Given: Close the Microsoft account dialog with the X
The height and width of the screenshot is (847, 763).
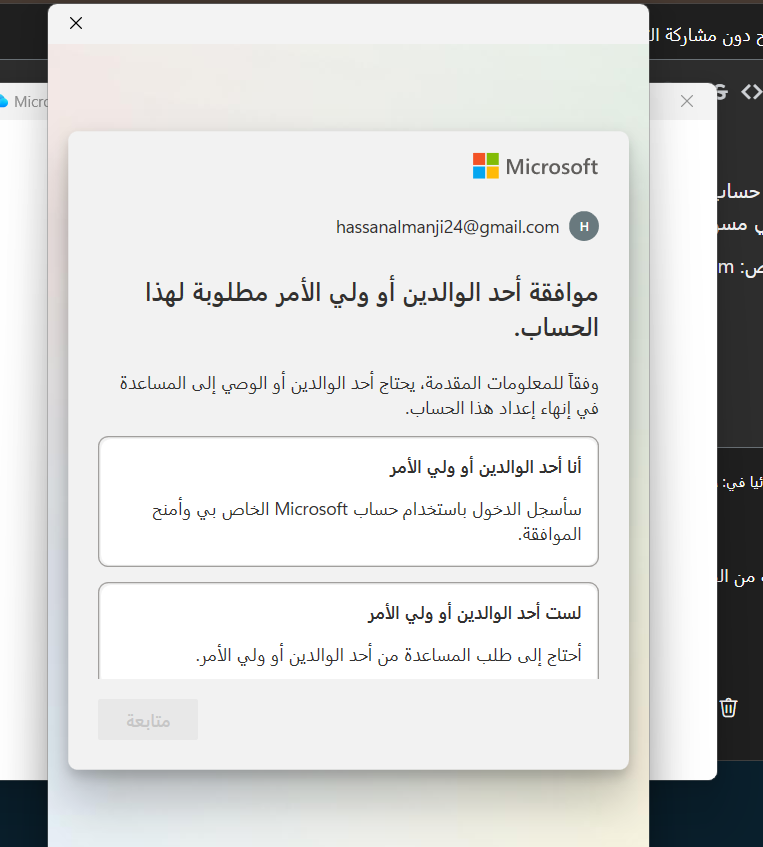Looking at the screenshot, I should tap(76, 23).
